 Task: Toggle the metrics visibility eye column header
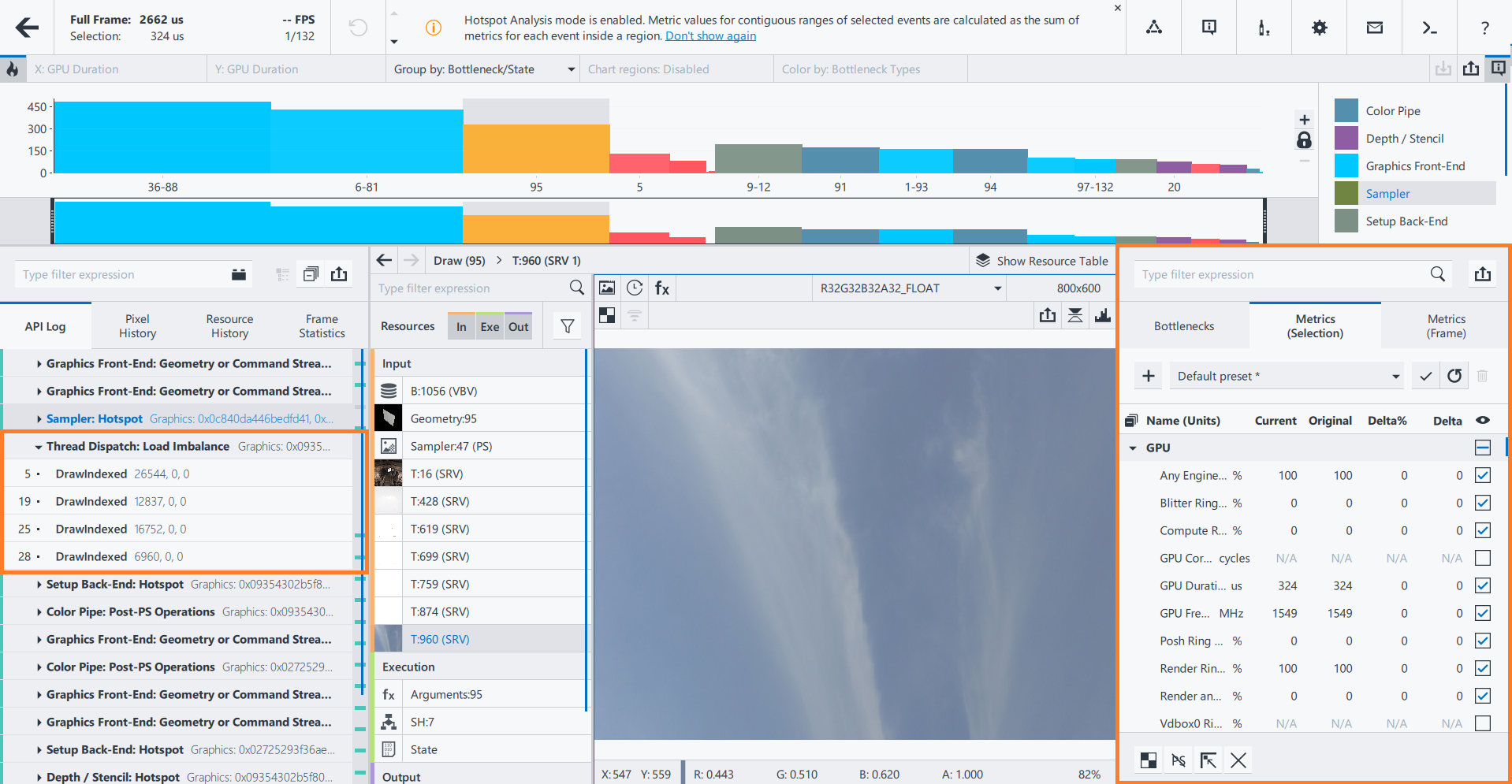click(1482, 420)
